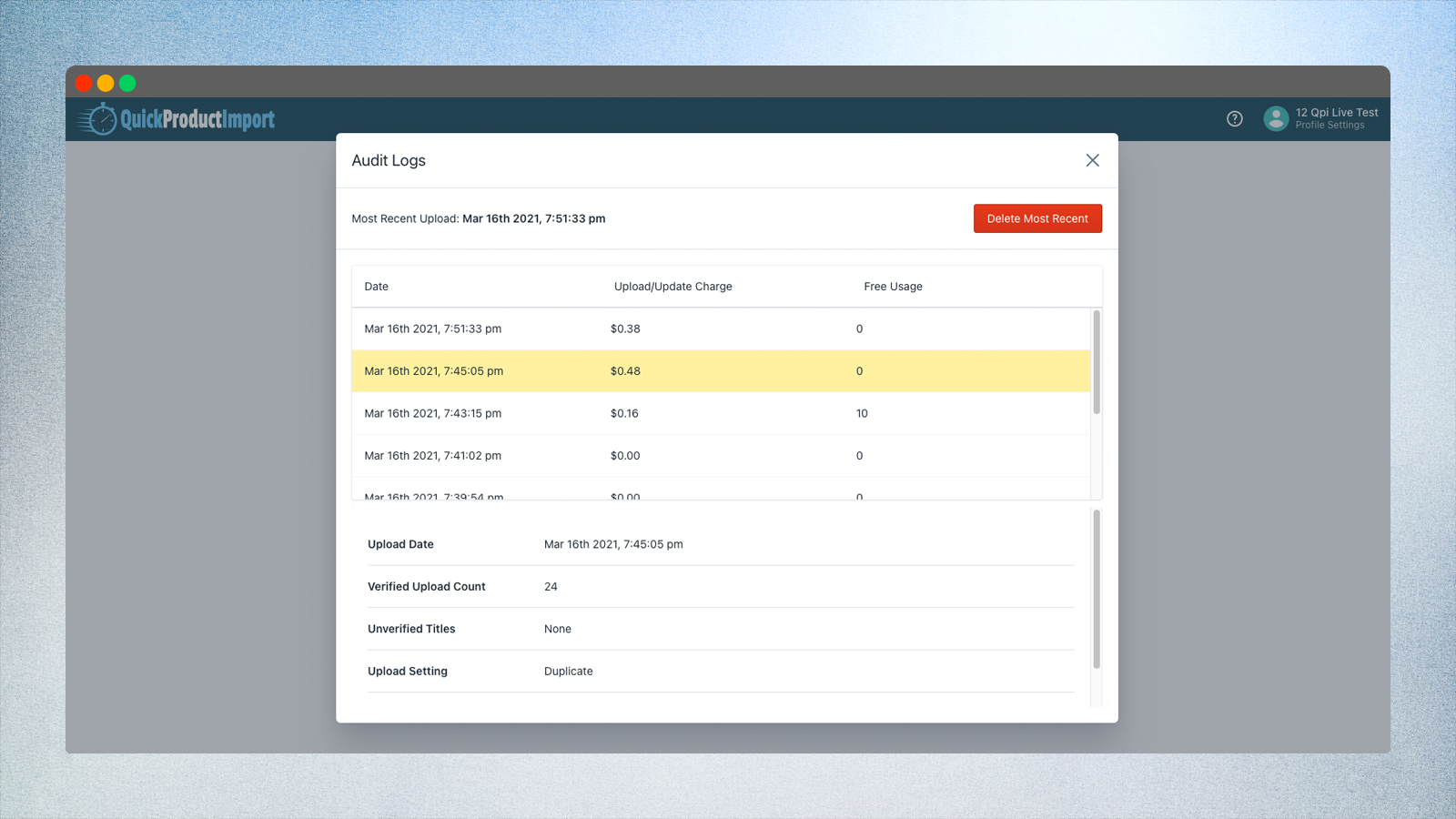This screenshot has height=819, width=1456.
Task: Select the 7:43:15 pm log row
Action: 721,413
